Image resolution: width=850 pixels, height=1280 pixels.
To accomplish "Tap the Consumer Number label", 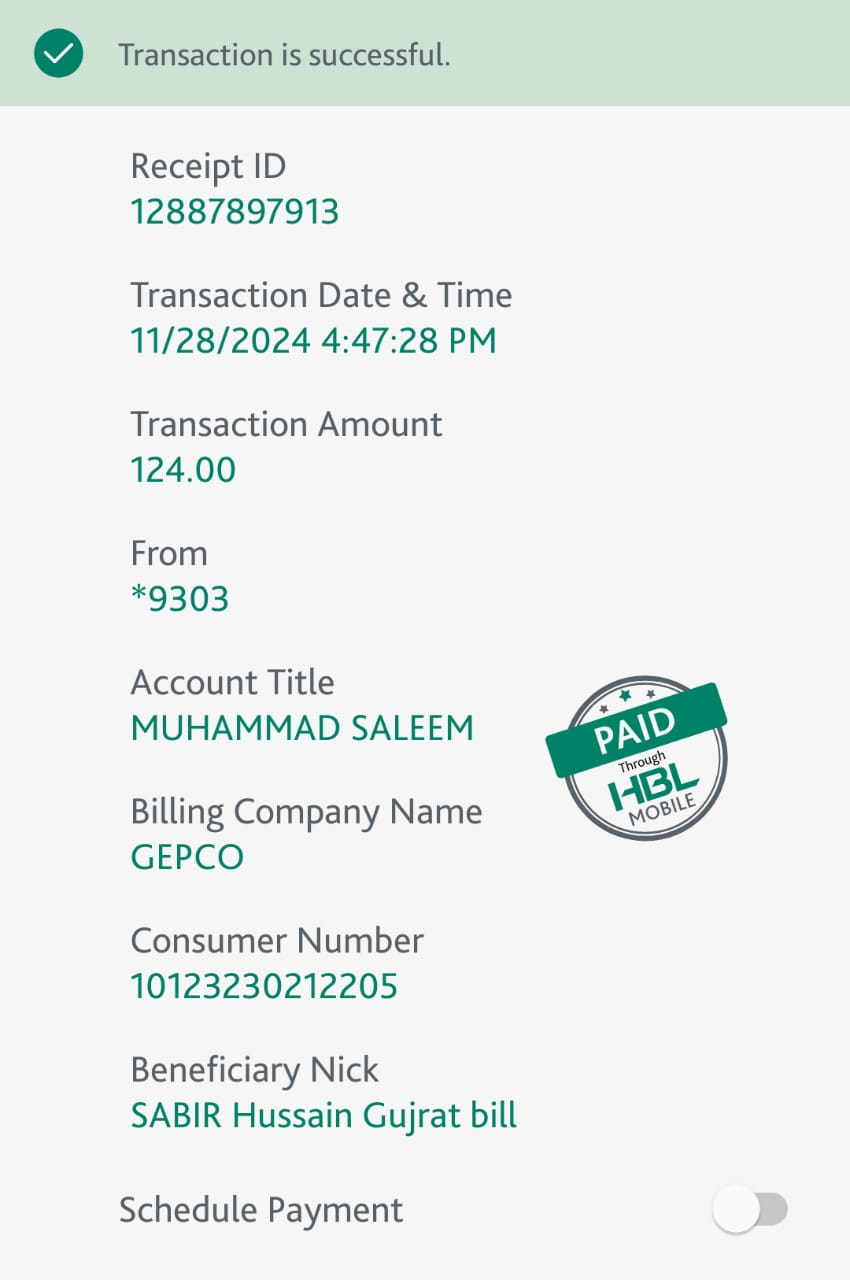I will 277,940.
